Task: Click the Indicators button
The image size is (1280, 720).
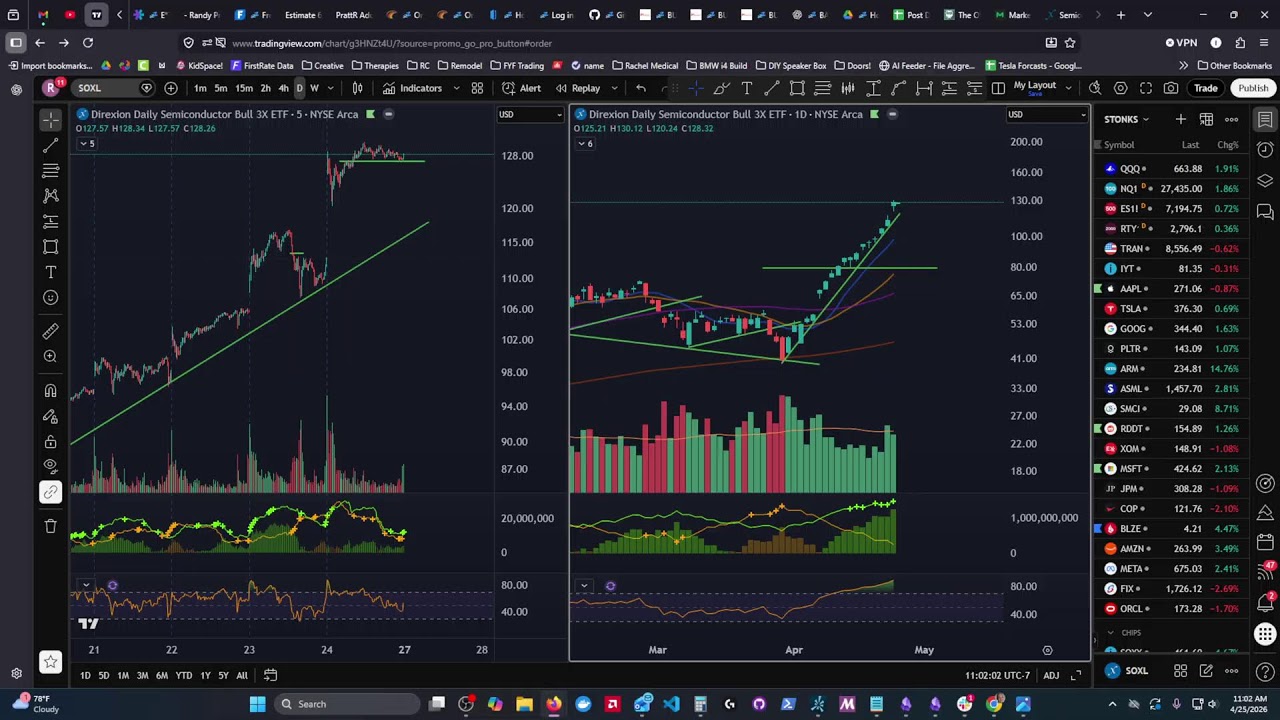Action: click(411, 88)
